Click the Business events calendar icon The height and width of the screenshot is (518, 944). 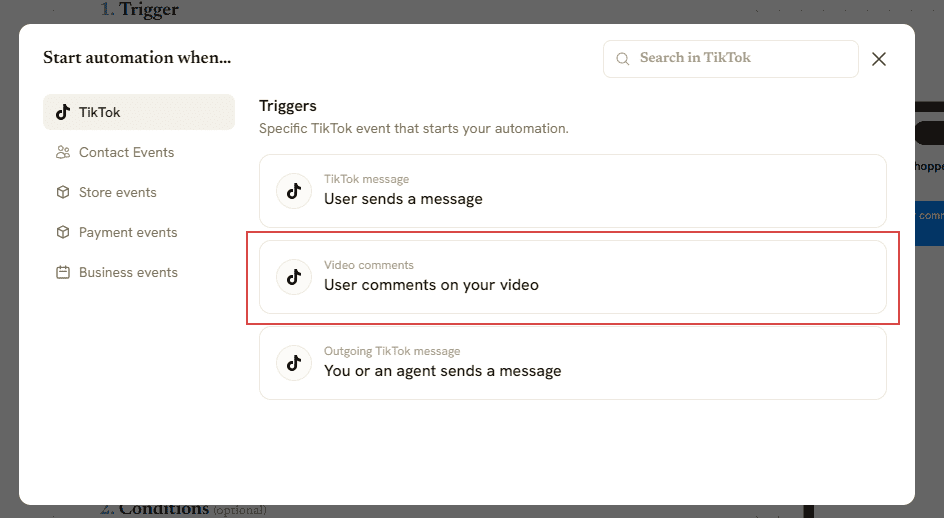pyautogui.click(x=63, y=272)
